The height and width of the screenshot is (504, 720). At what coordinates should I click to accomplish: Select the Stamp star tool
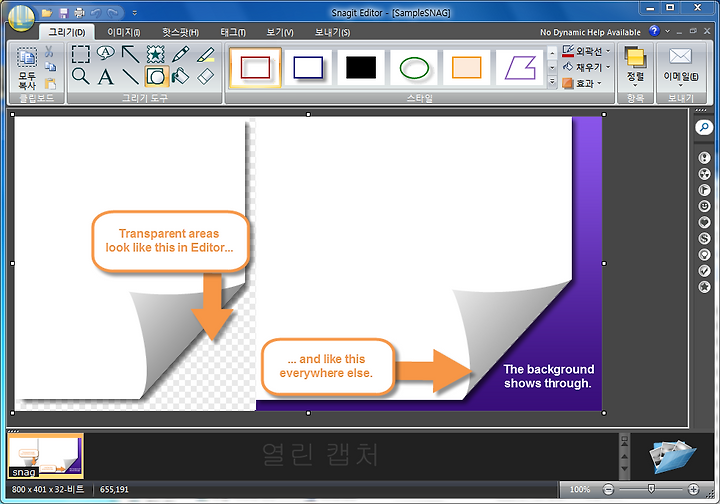point(156,54)
